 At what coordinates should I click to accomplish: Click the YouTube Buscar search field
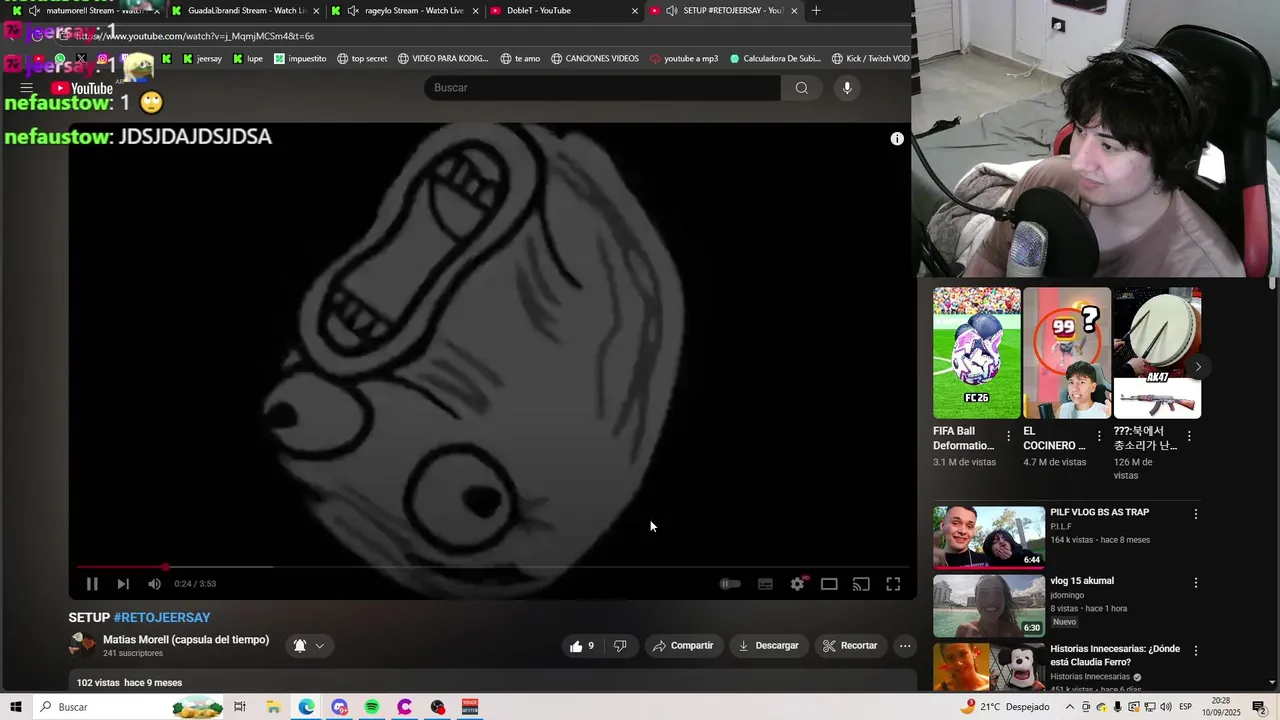(602, 88)
